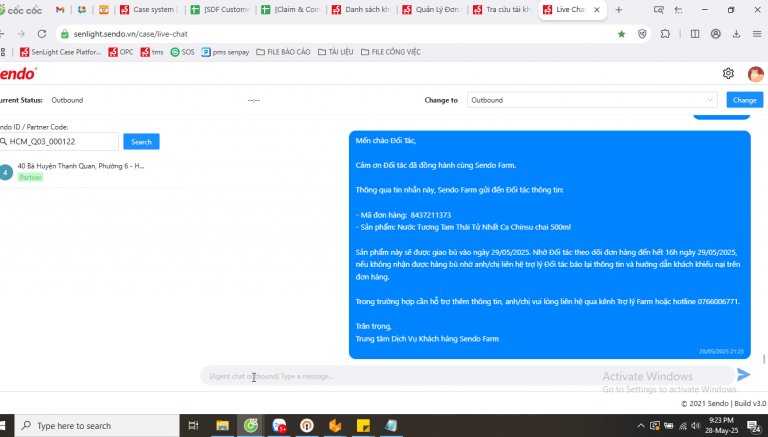Open the pms senpay bookmark
This screenshot has height=437, width=768.
226,52
